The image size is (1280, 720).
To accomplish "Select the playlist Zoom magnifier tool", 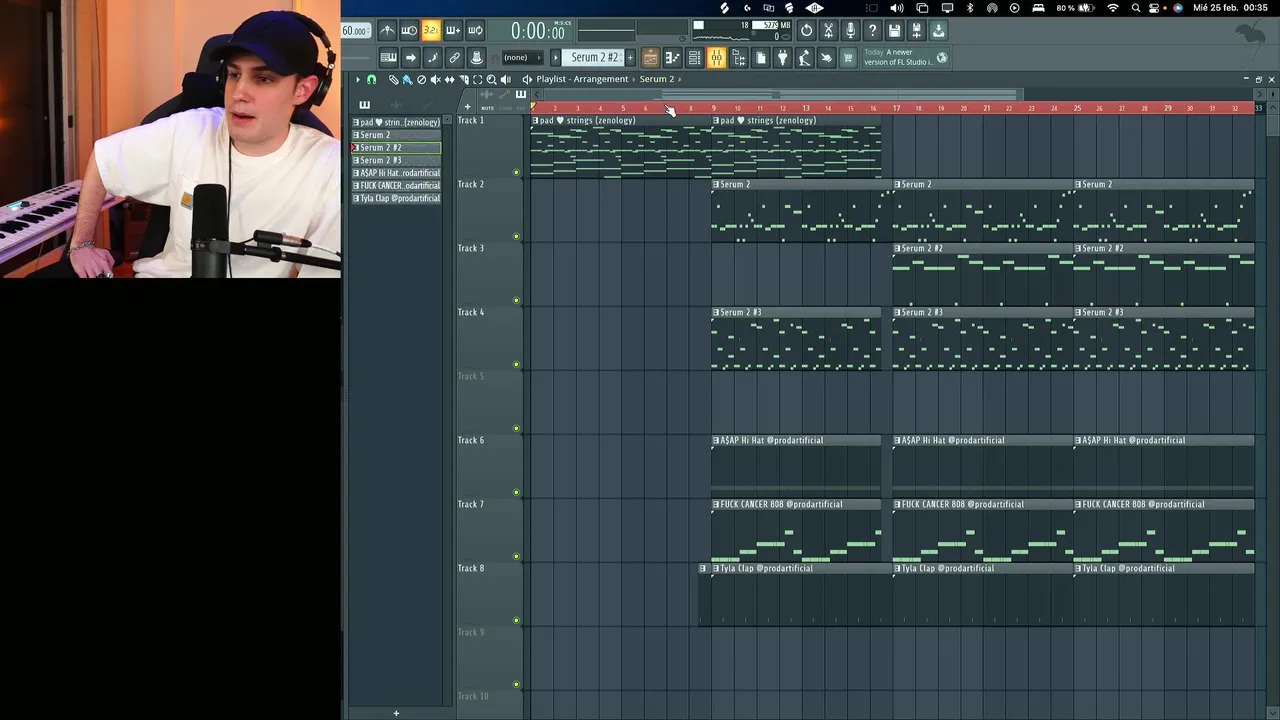I will coord(491,79).
